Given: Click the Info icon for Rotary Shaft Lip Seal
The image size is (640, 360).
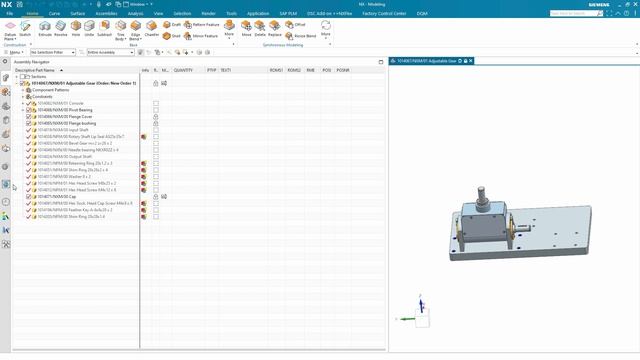Looking at the screenshot, I should tap(144, 137).
